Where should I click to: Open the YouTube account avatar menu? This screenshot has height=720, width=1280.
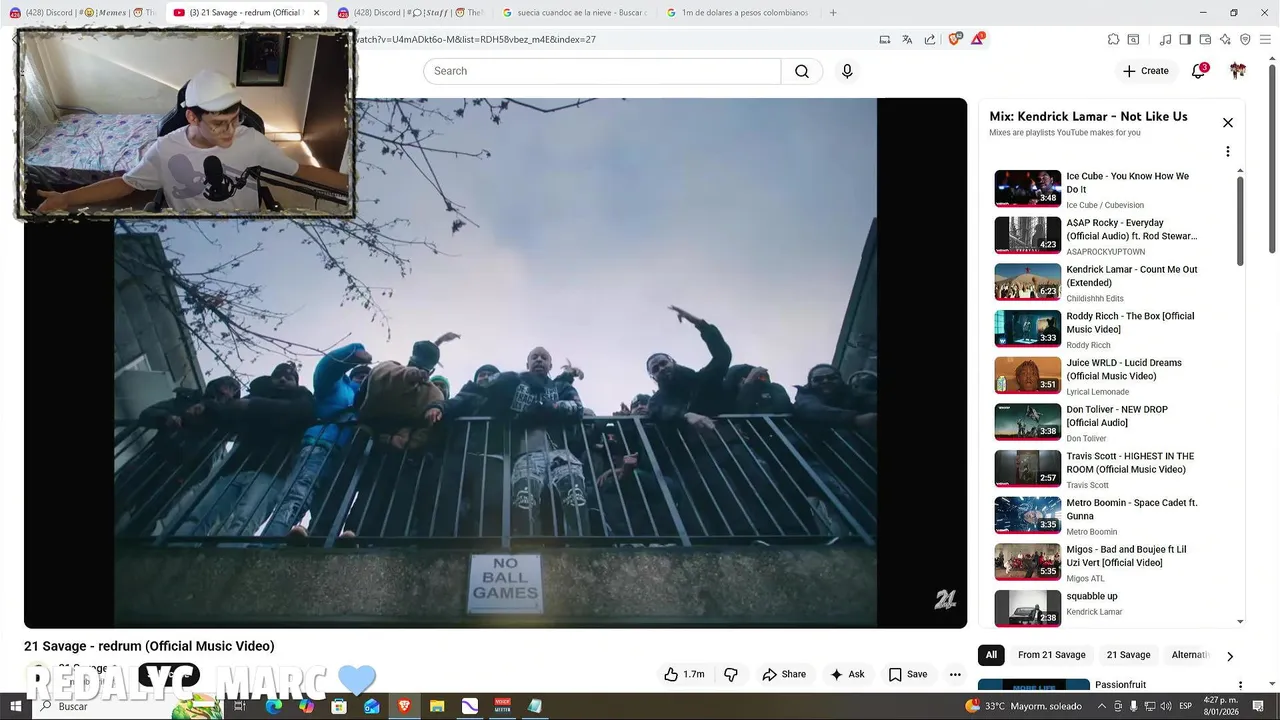tap(1238, 71)
